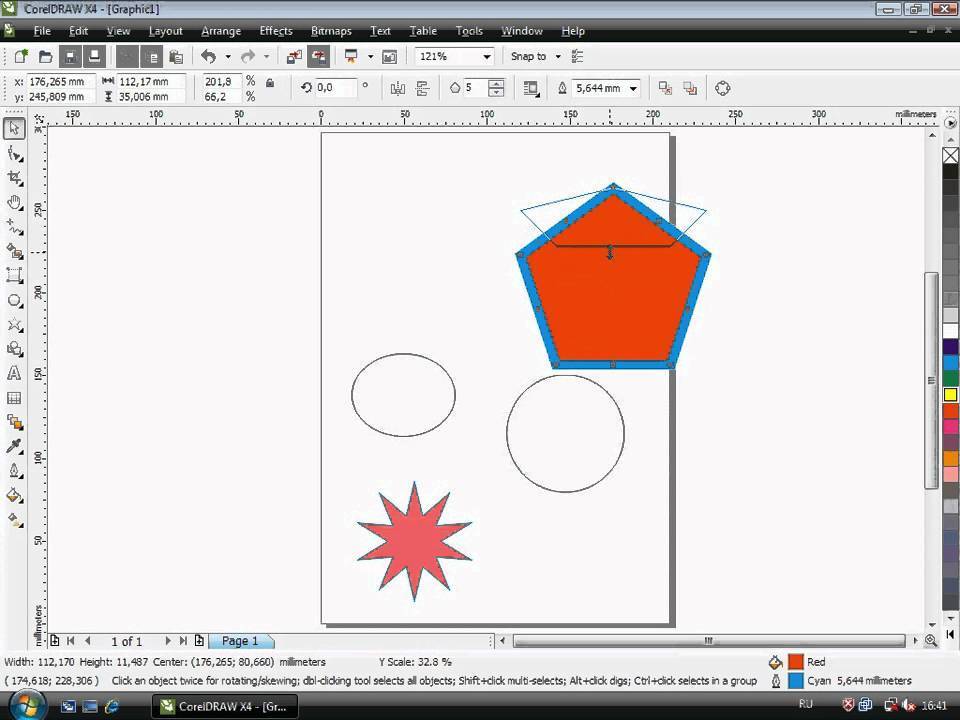The height and width of the screenshot is (720, 960).
Task: Open the Effects menu
Action: click(275, 31)
